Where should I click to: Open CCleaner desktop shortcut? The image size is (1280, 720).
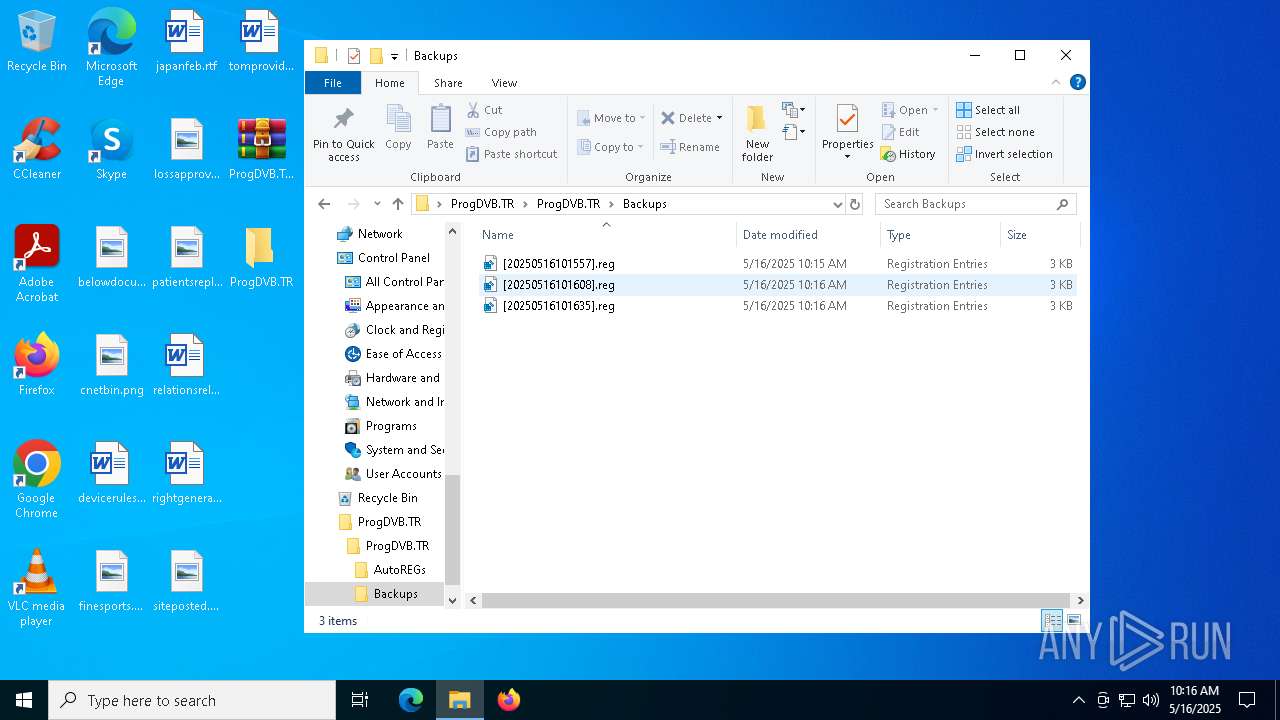point(37,149)
